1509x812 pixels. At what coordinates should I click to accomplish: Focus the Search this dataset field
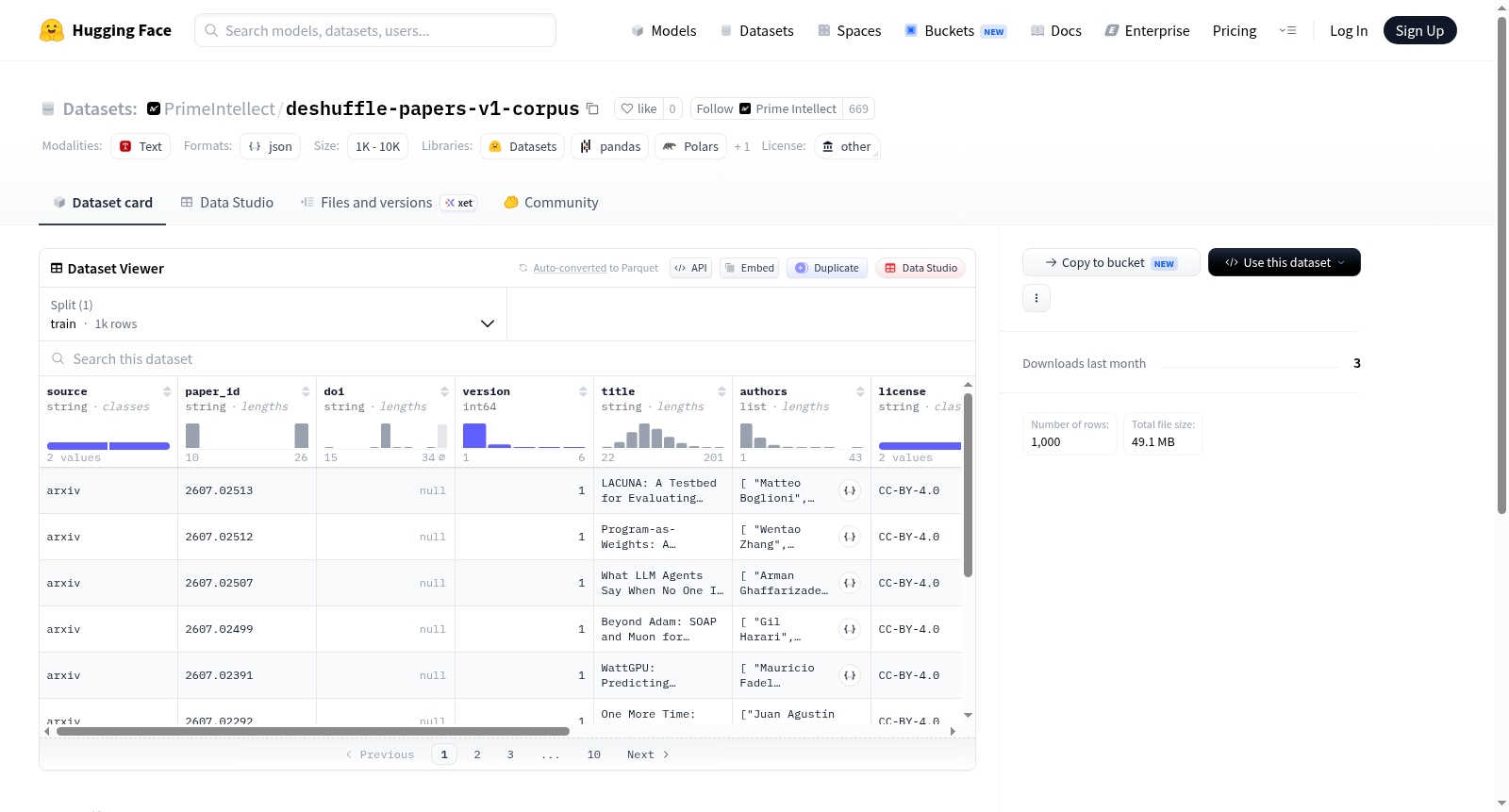[x=507, y=358]
